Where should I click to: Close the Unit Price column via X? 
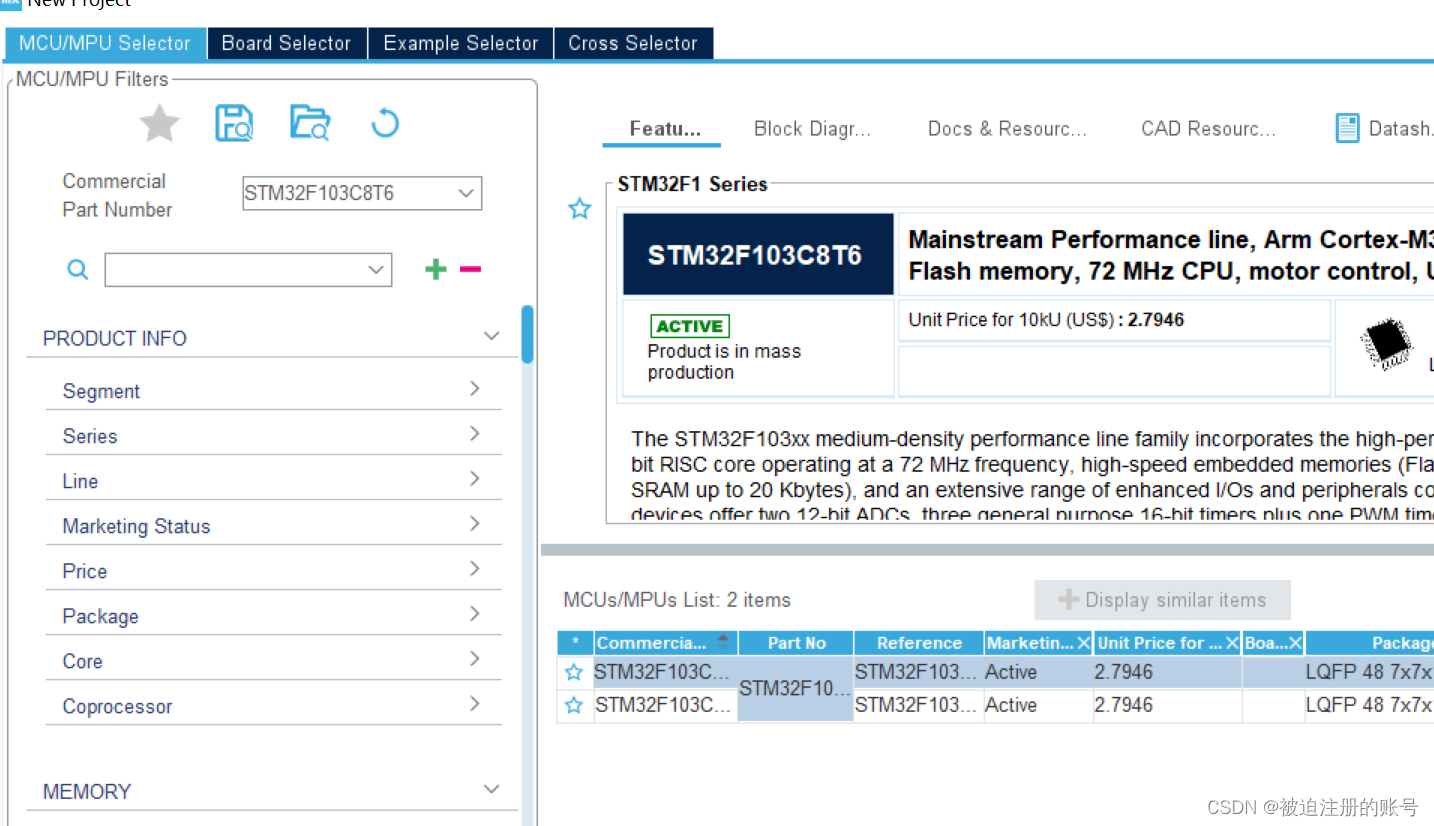tap(1232, 643)
